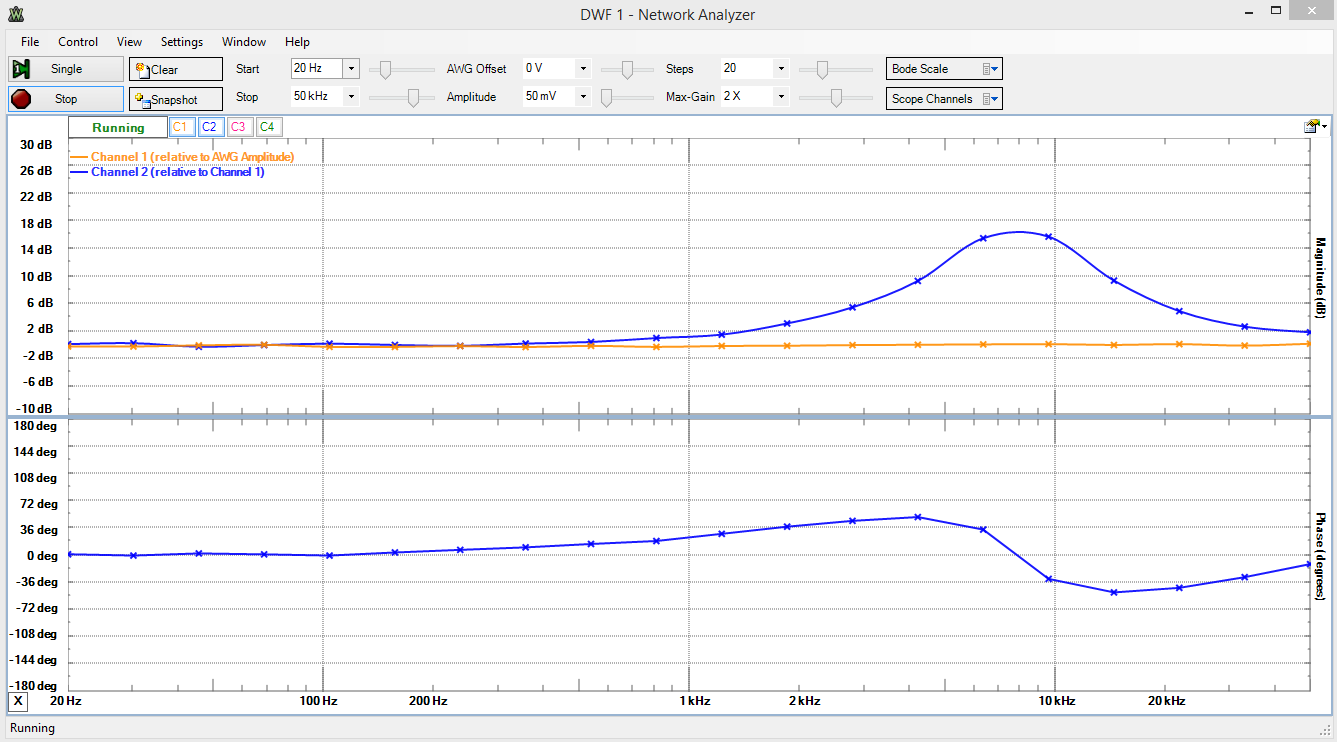Click the 10 kHz frequency axis label
Screen dimensions: 1337x742
click(1057, 701)
